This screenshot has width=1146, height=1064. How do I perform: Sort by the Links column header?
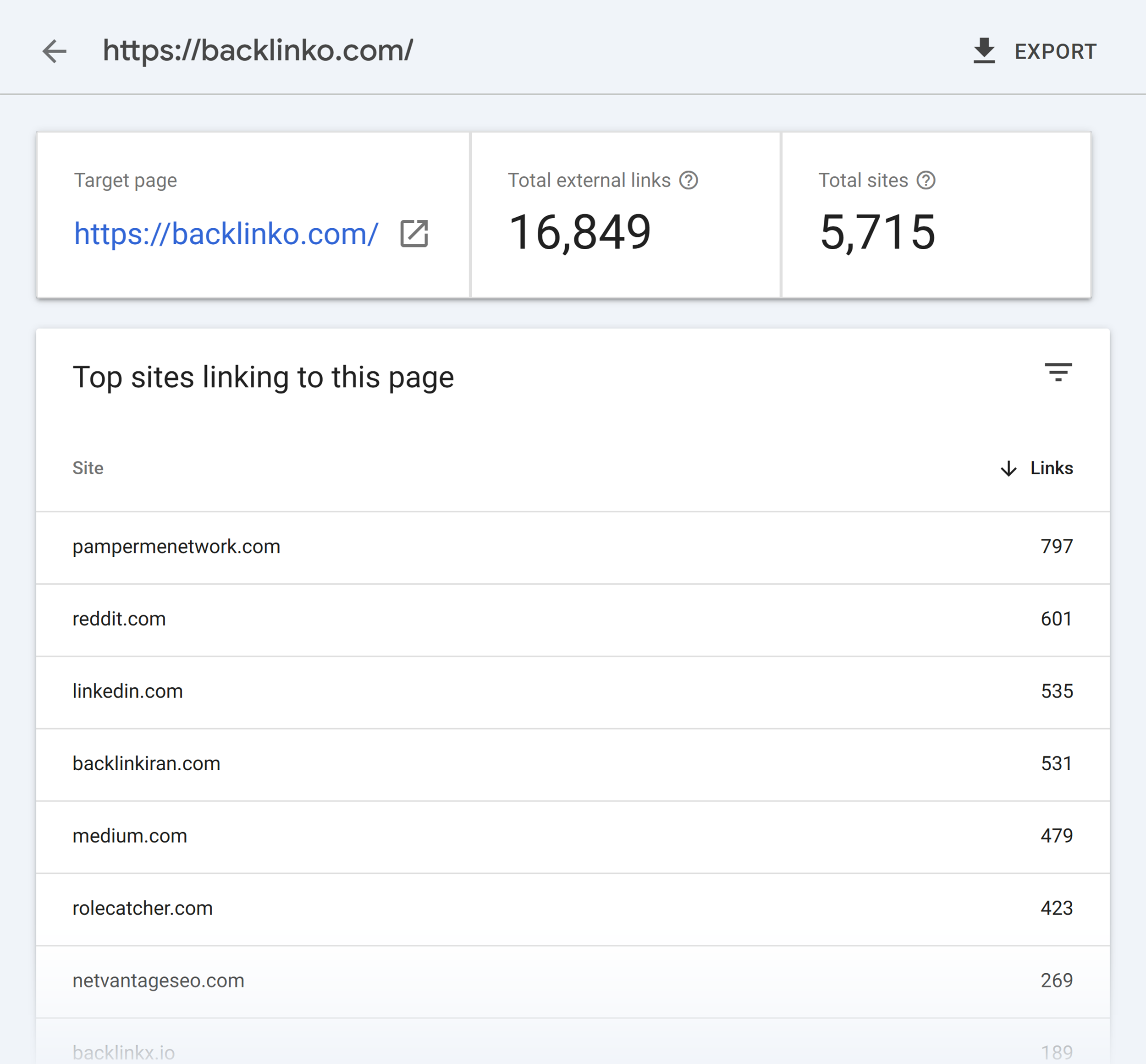1051,468
